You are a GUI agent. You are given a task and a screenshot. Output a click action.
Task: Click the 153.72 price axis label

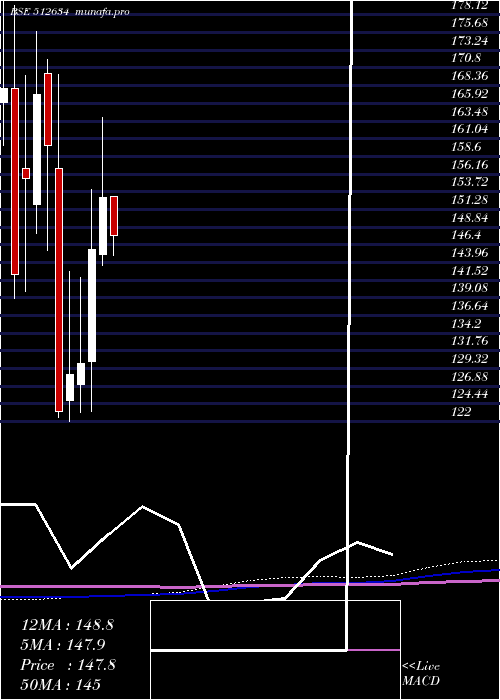coord(469,182)
